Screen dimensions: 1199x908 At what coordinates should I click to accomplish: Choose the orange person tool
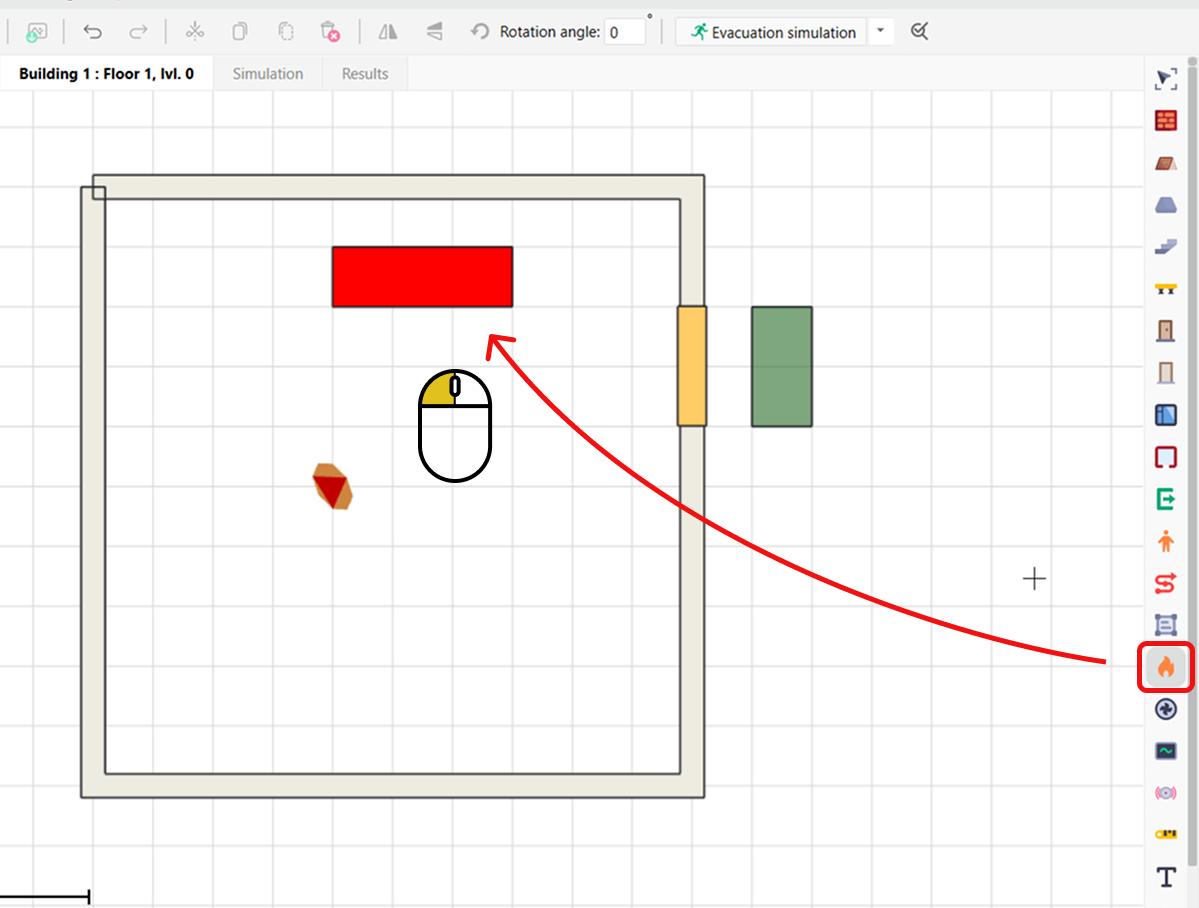tap(1165, 541)
